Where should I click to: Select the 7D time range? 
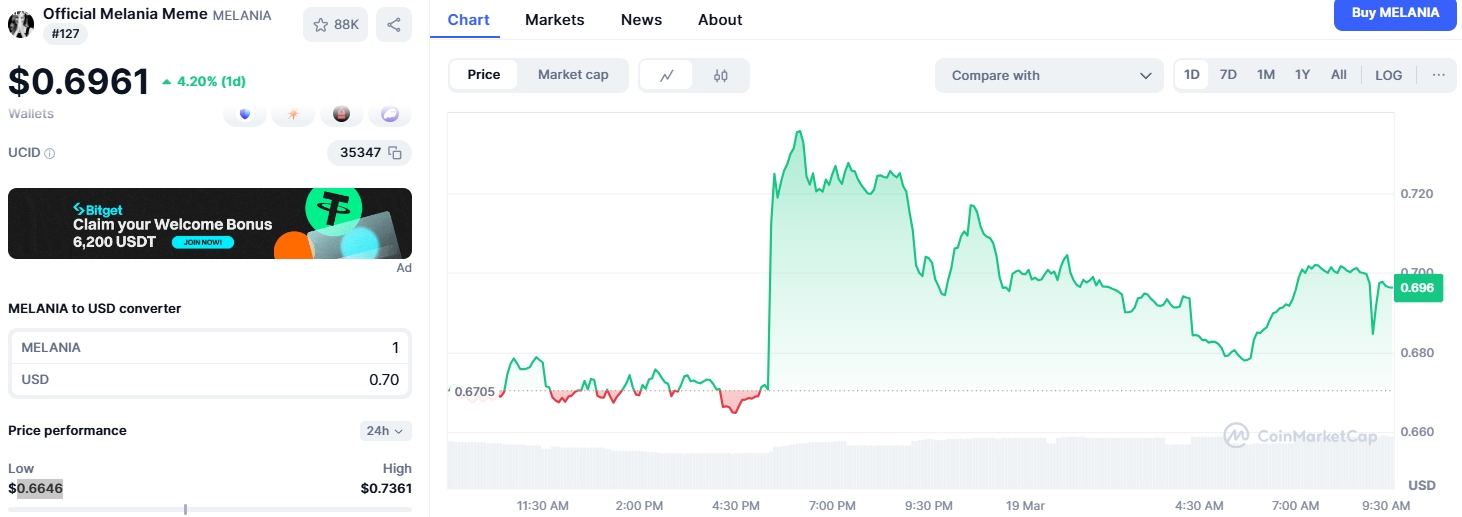pyautogui.click(x=1228, y=75)
